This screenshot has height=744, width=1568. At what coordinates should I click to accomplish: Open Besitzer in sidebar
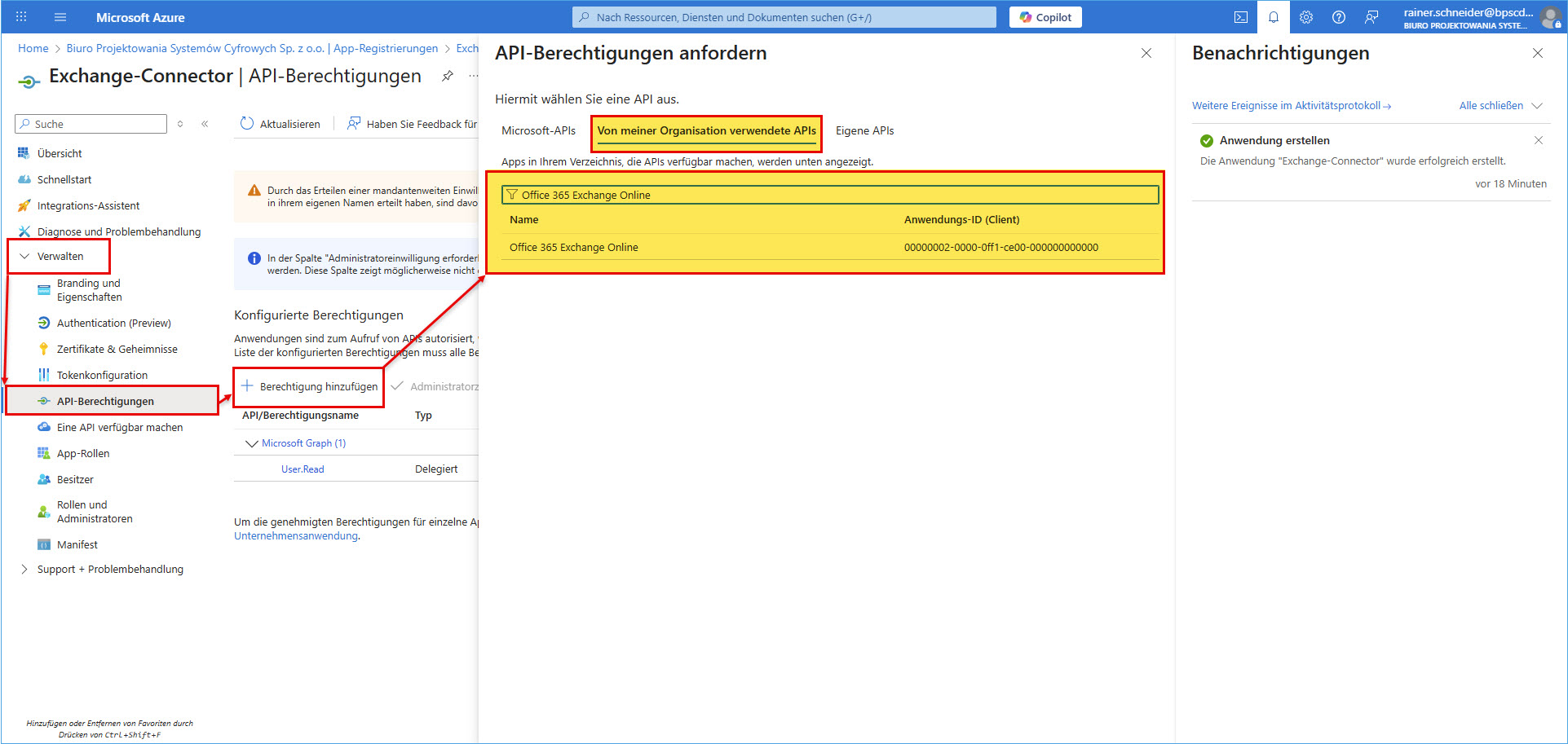(x=75, y=479)
